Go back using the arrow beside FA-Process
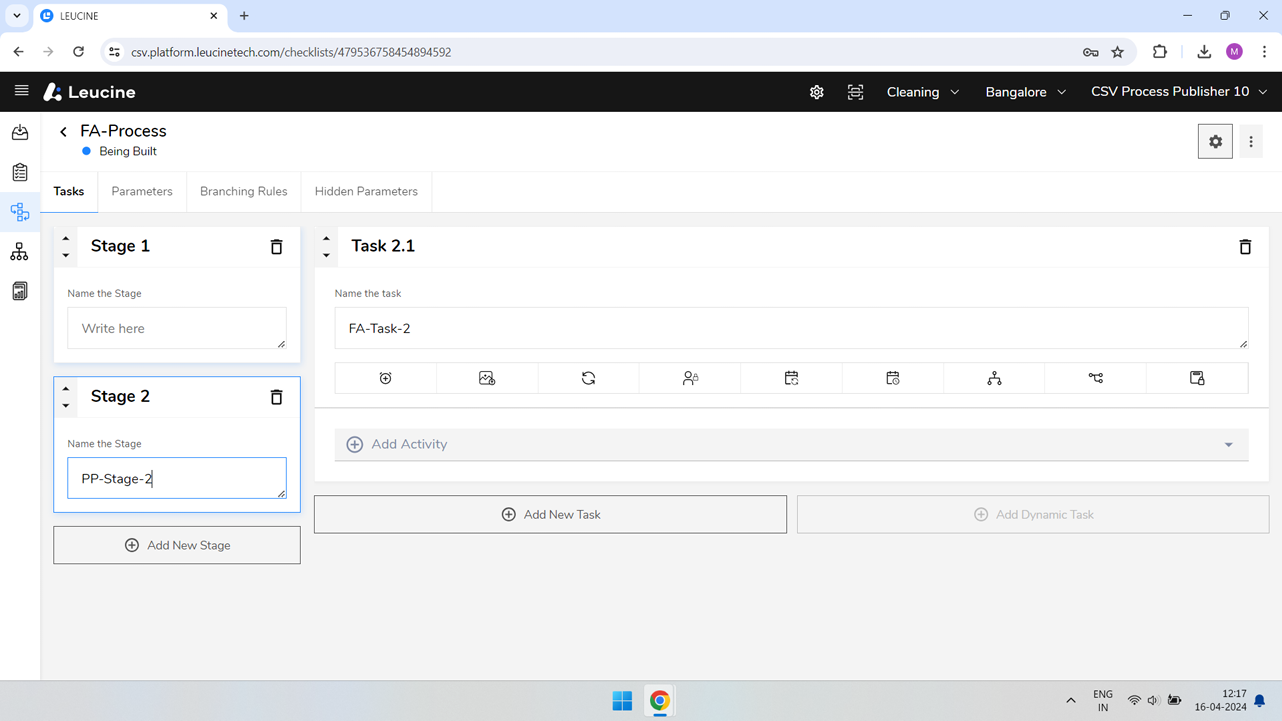1282x721 pixels. tap(63, 132)
